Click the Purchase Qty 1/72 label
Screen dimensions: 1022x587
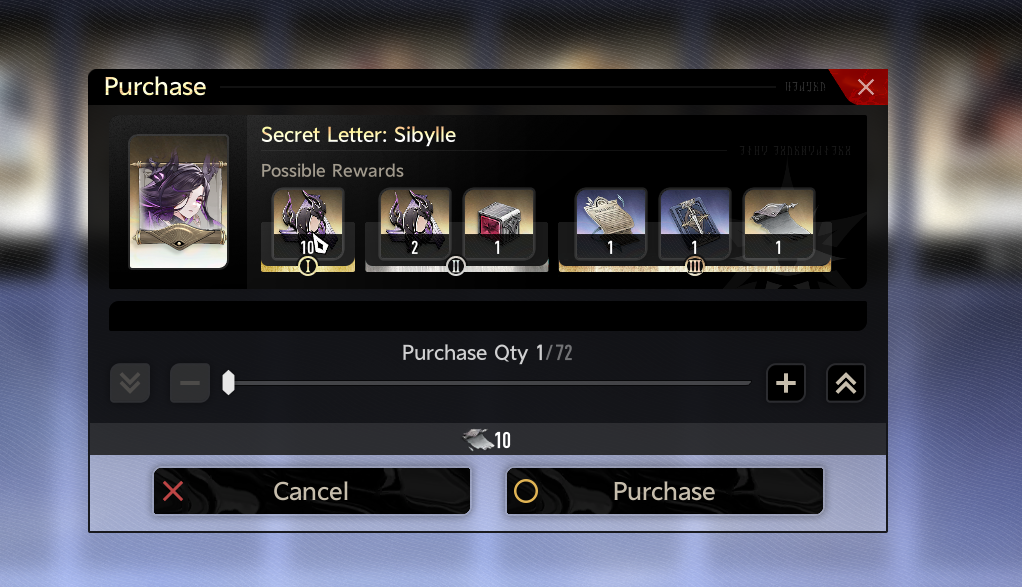(487, 352)
